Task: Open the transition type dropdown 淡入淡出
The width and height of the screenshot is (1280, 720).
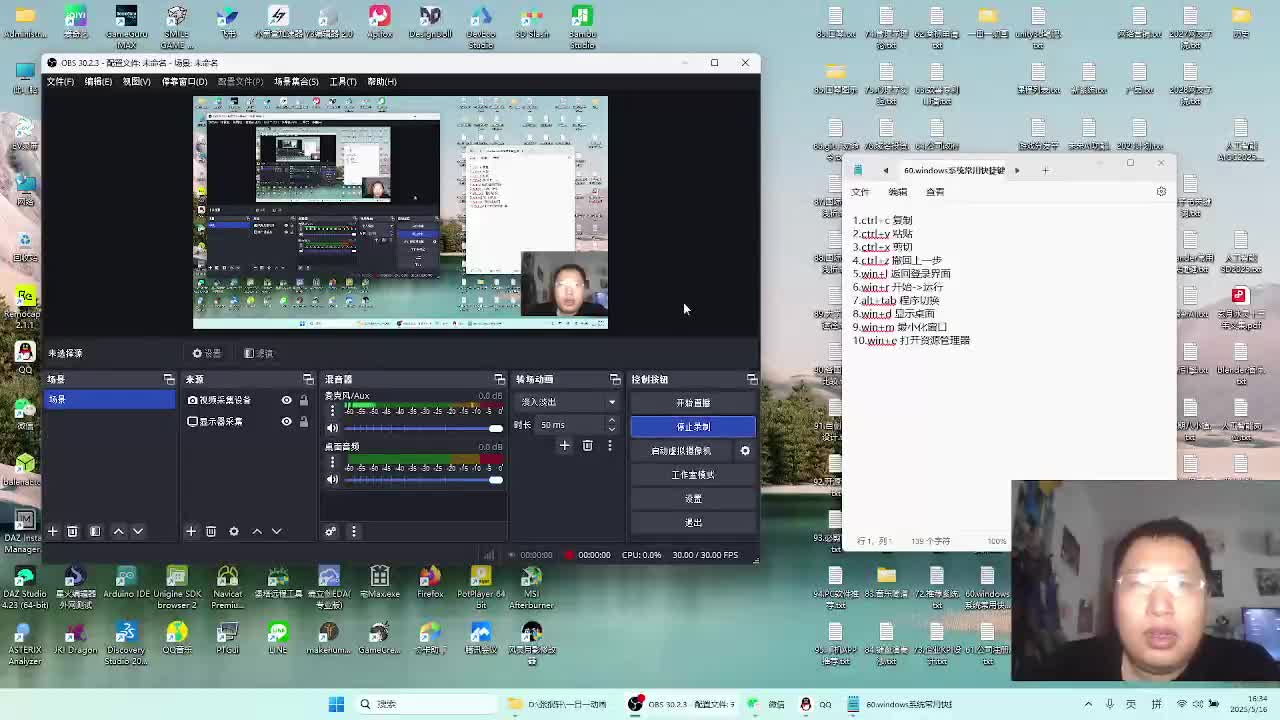Action: pyautogui.click(x=568, y=402)
